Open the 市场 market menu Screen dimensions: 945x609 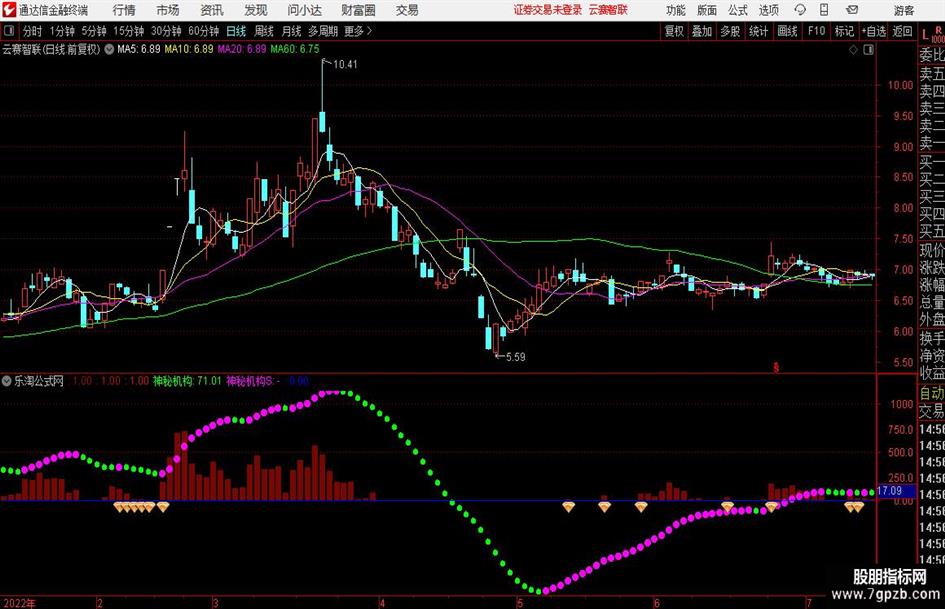coord(168,10)
